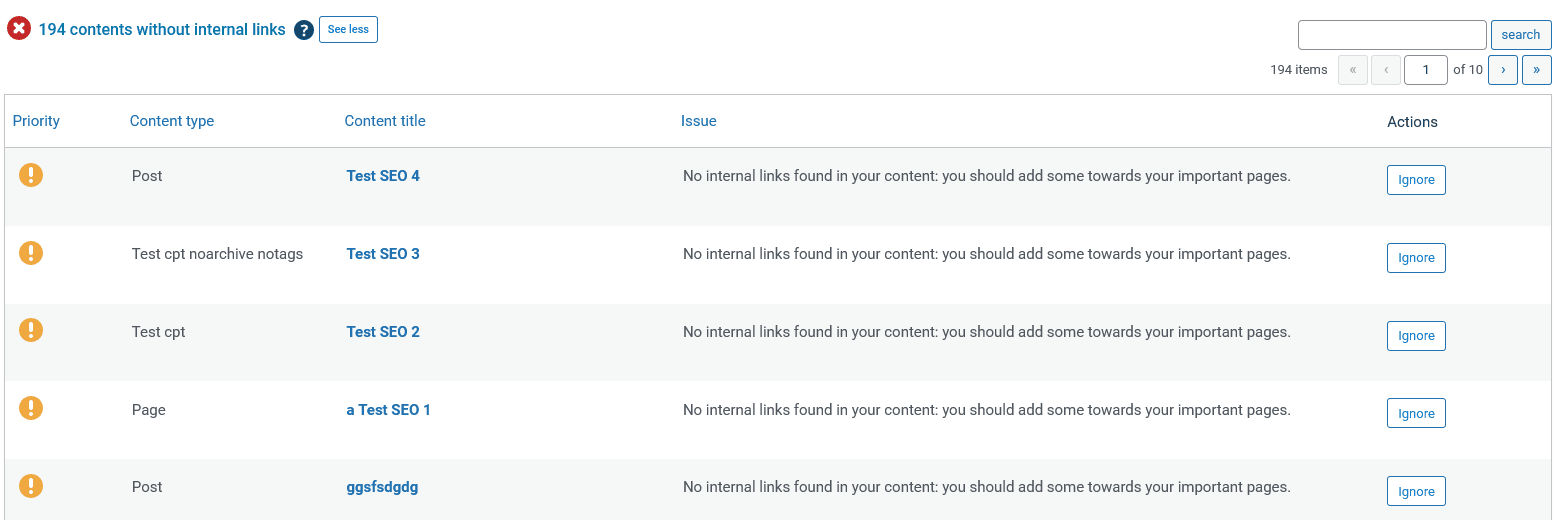Viewport: 1560px width, 520px height.
Task: Sort table by Content title column
Action: (x=385, y=121)
